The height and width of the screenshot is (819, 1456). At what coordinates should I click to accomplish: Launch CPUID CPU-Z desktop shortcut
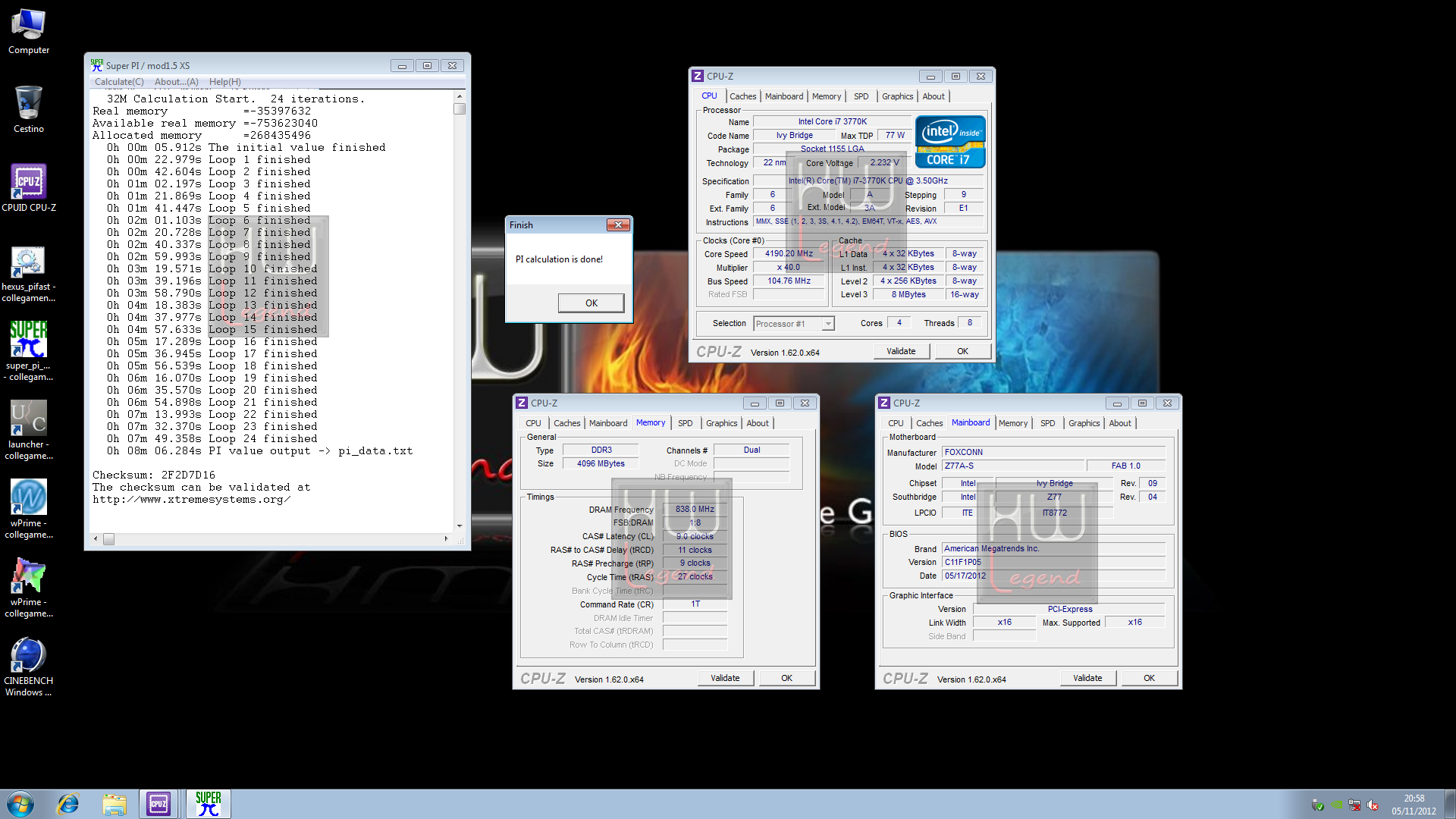tap(29, 188)
